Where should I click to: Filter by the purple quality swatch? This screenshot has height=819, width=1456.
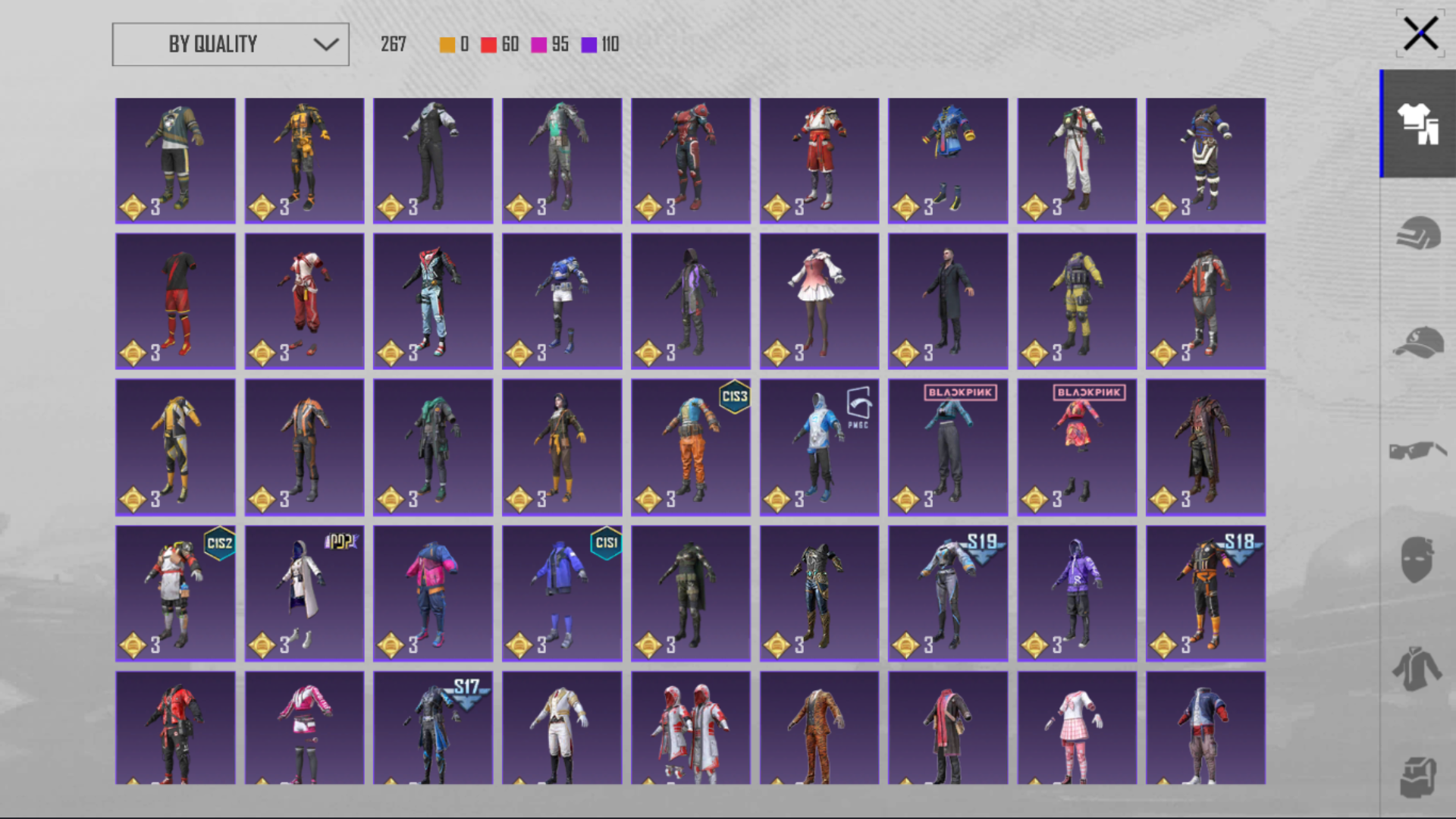(x=589, y=45)
